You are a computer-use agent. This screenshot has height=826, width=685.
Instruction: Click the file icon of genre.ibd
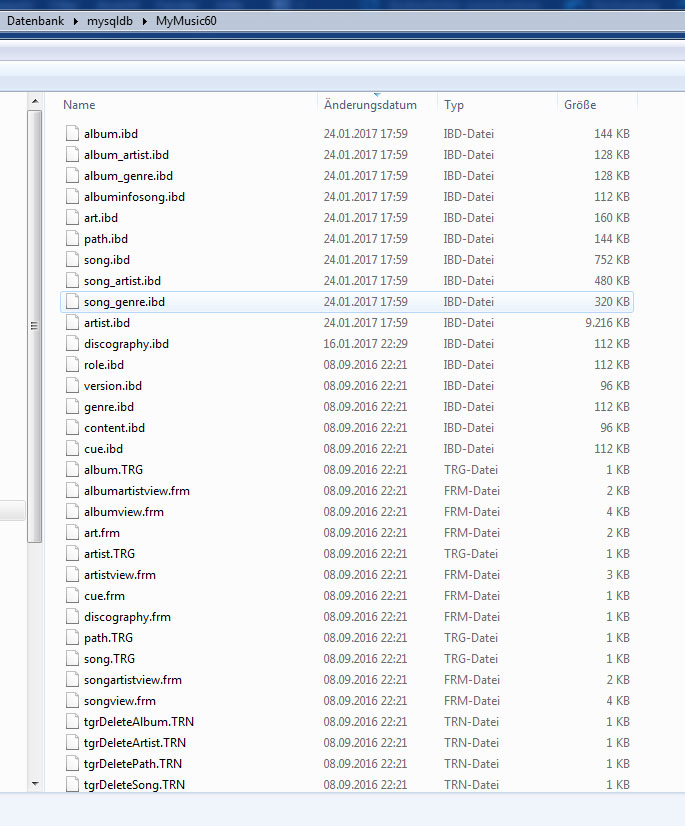coord(72,407)
